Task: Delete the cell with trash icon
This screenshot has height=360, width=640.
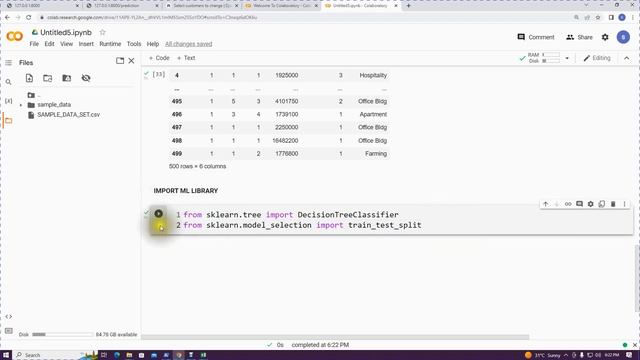Action: pos(613,204)
